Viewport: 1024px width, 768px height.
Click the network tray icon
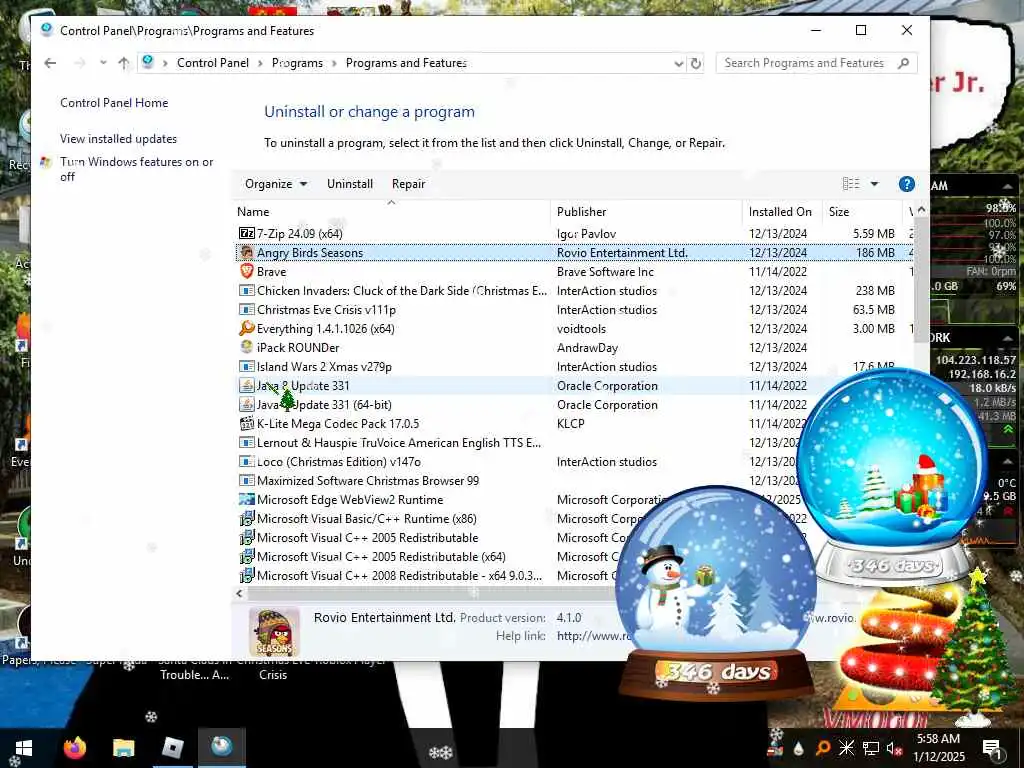pyautogui.click(x=871, y=748)
